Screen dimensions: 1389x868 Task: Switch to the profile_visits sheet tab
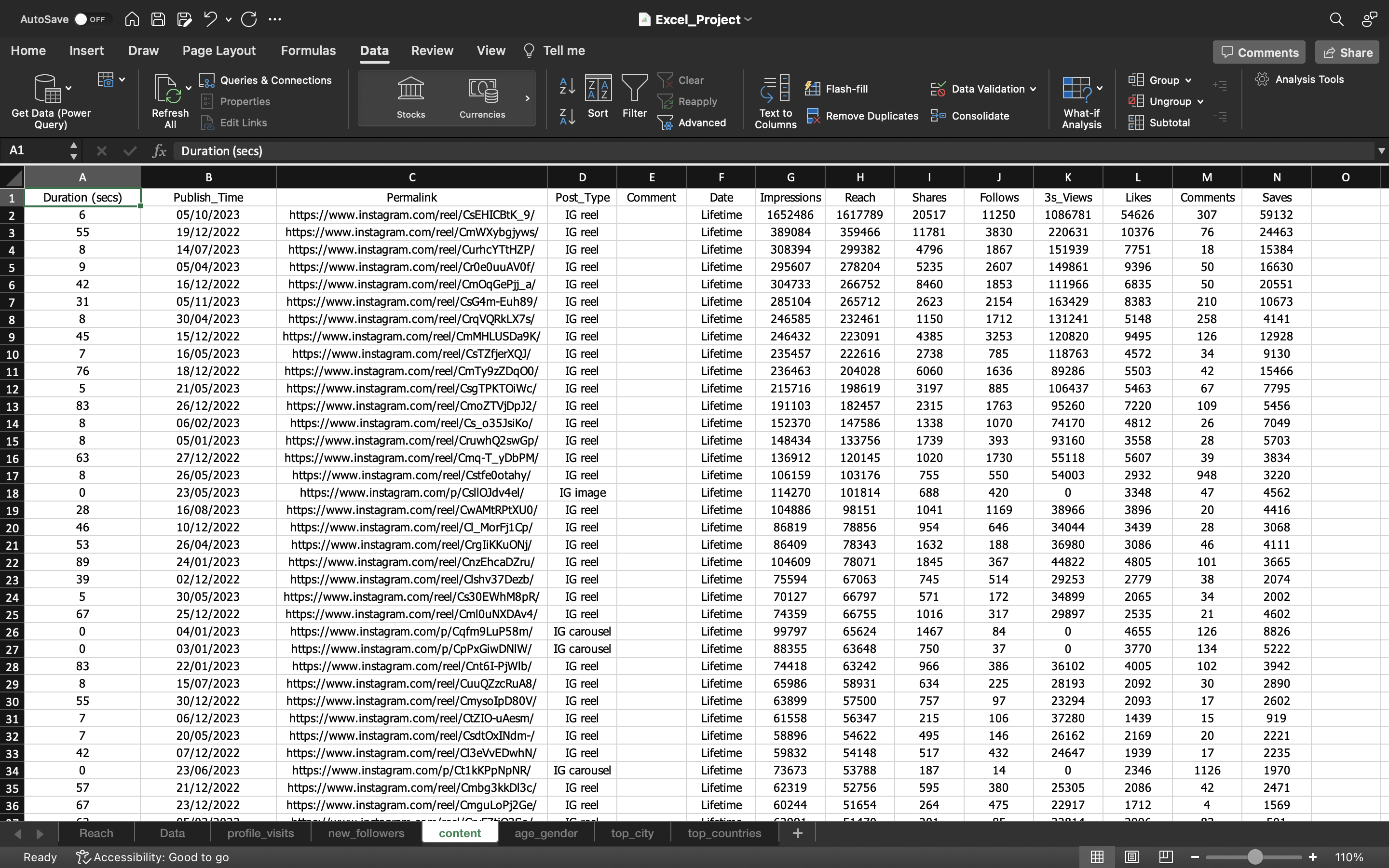260,833
